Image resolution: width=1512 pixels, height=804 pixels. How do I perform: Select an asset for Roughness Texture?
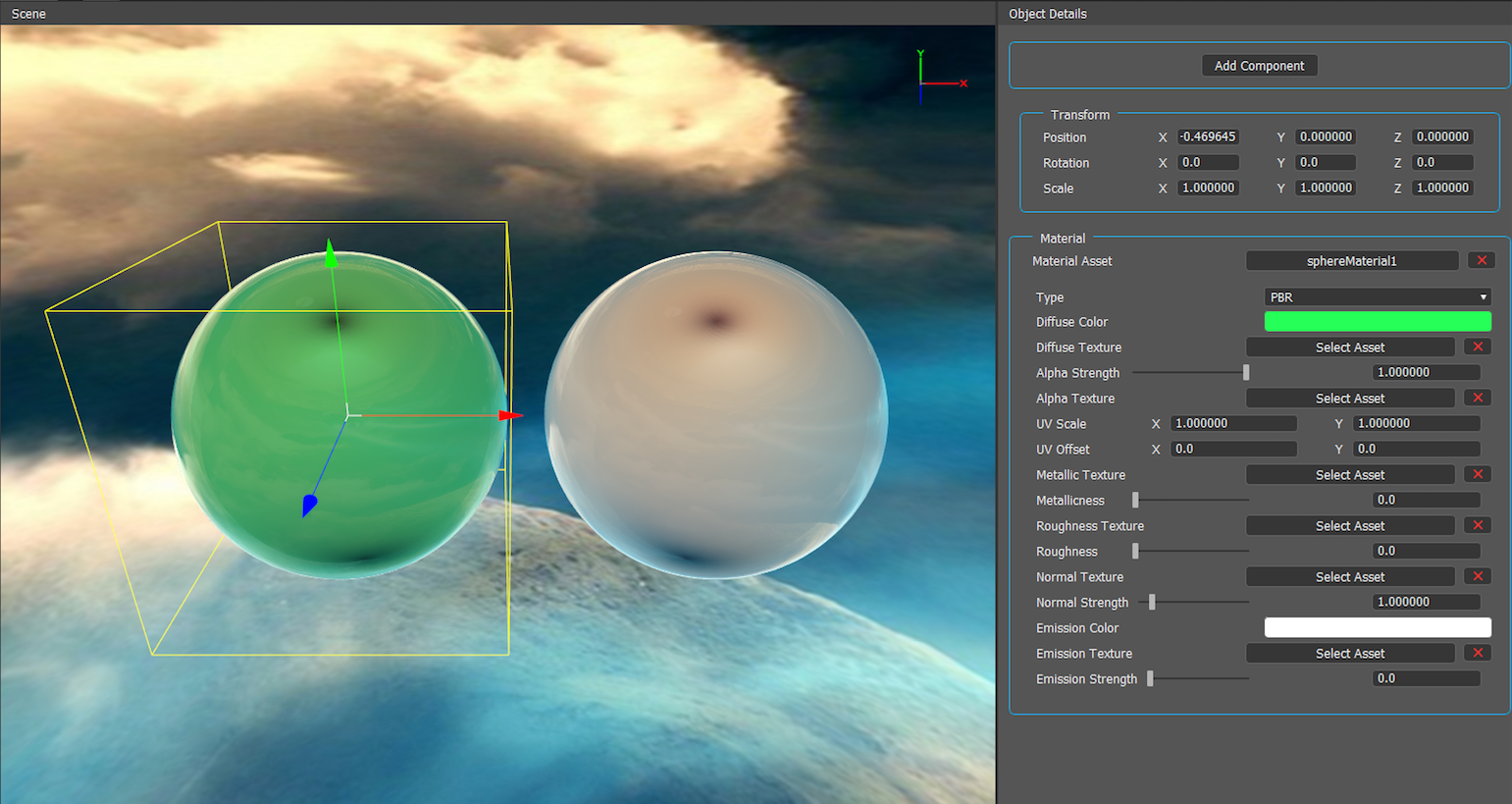1350,525
